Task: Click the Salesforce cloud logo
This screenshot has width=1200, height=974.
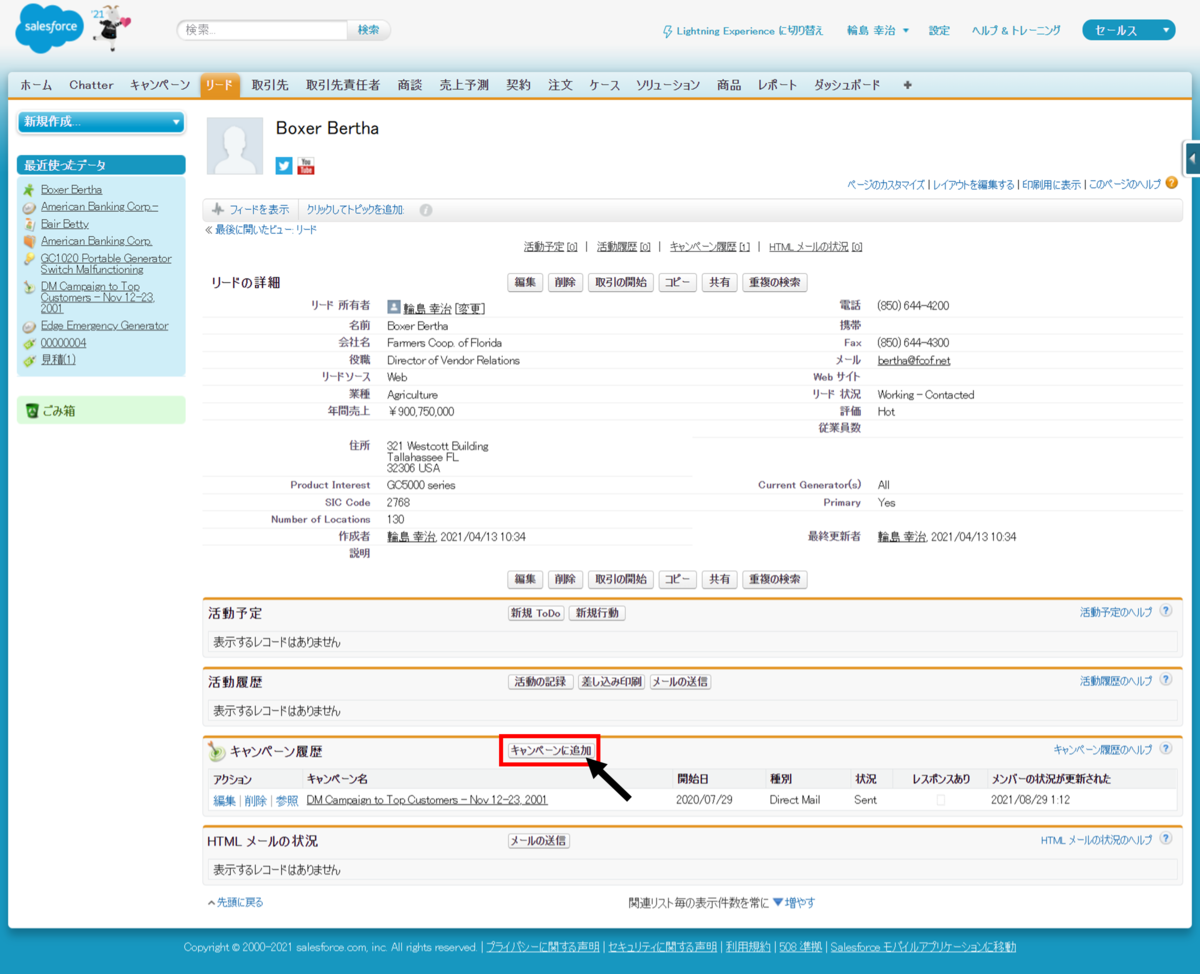Action: (x=49, y=29)
